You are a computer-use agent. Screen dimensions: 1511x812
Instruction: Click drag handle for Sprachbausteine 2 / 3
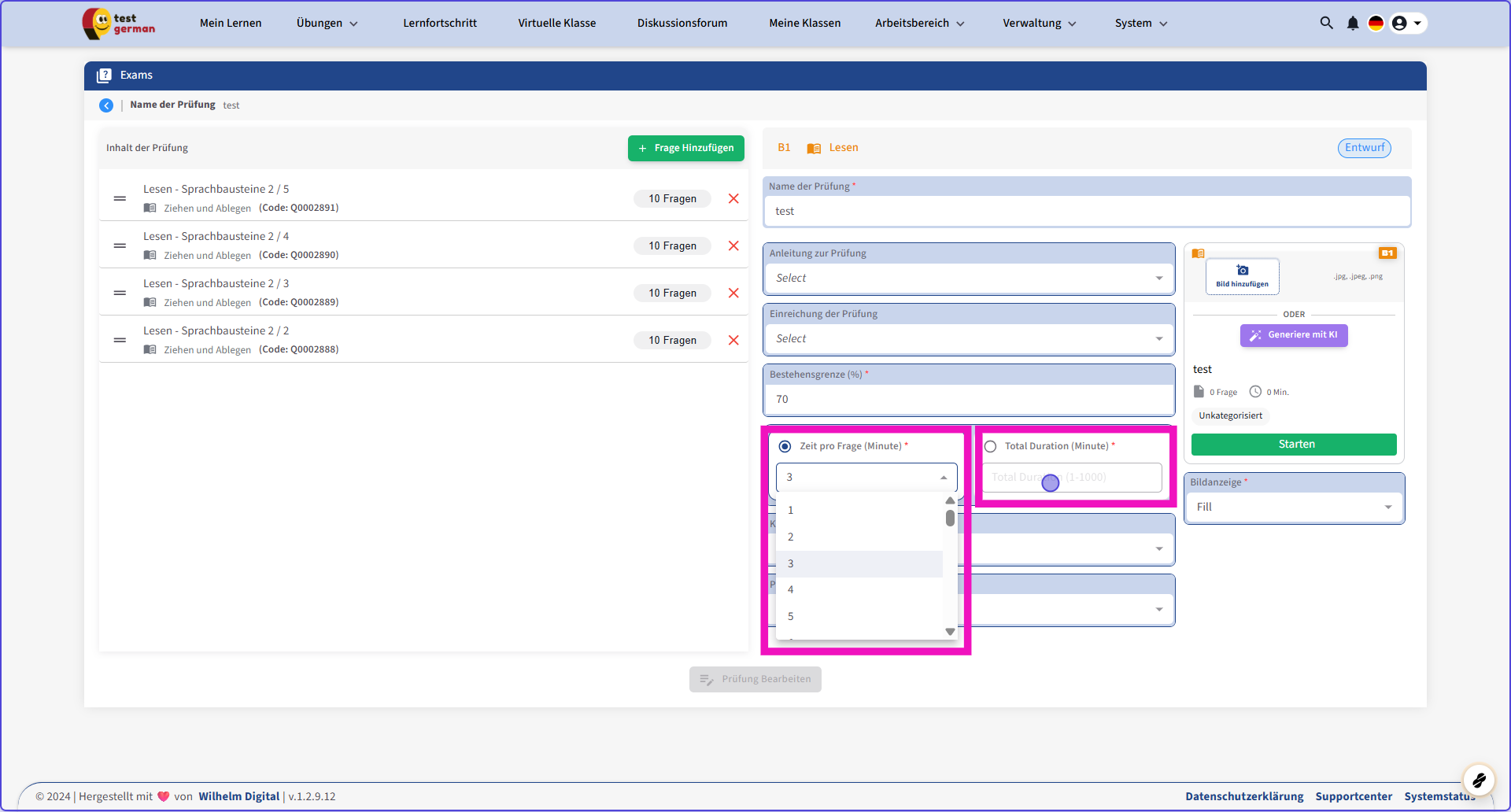(x=120, y=293)
